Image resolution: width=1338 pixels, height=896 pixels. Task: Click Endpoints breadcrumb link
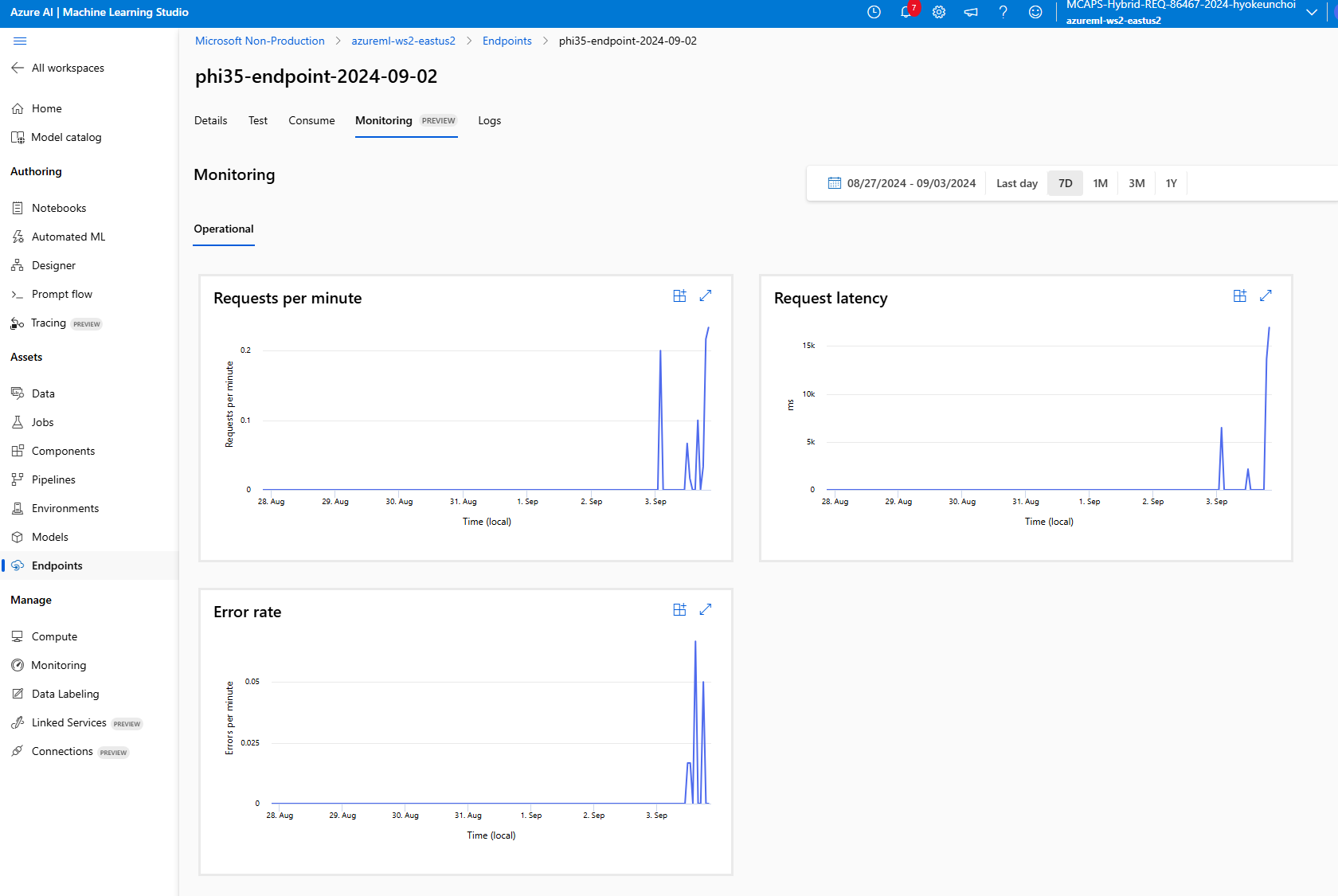coord(507,41)
